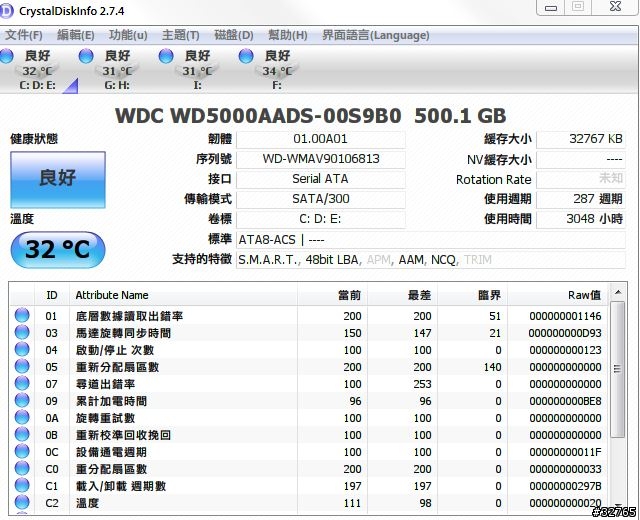This screenshot has width=640, height=520.
Task: Click status icon for attribute C0
Action: [22, 469]
